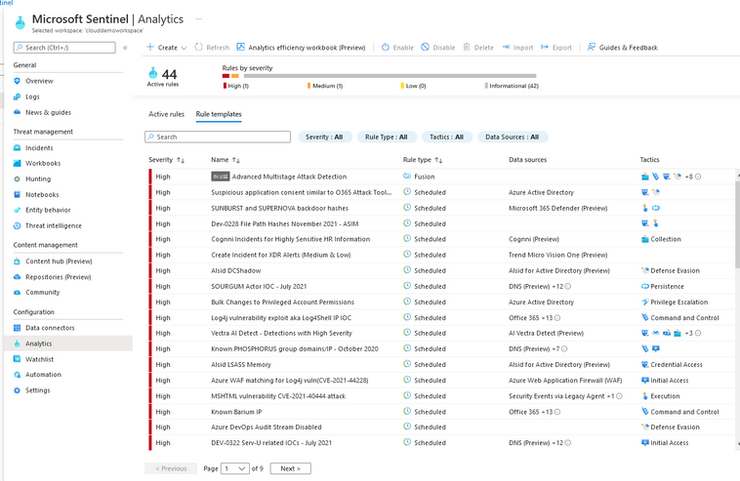Open the Threat intelligence icon
The image size is (740, 481).
pyautogui.click(x=17, y=226)
